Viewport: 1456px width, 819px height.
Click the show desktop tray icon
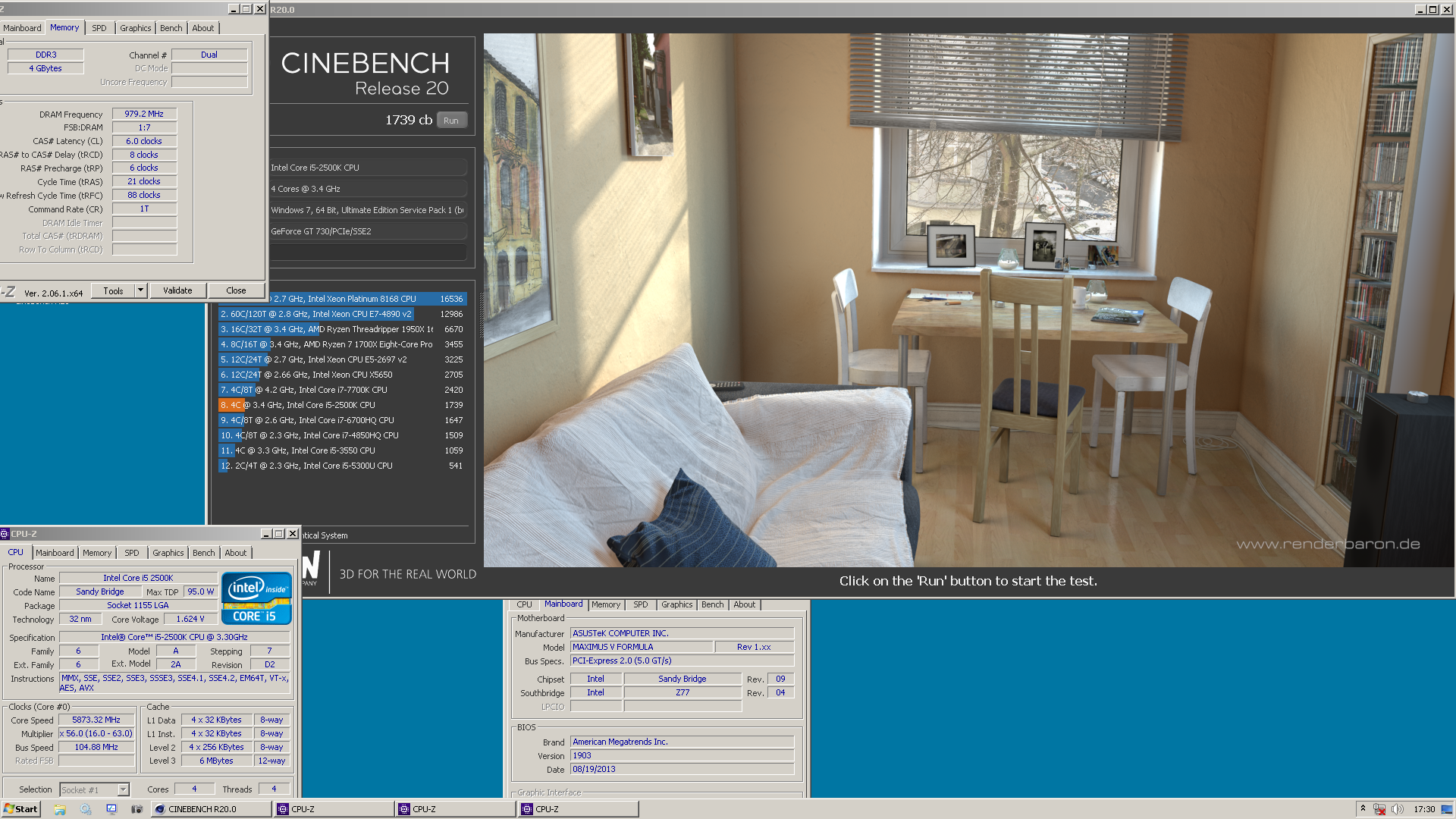click(1446, 809)
